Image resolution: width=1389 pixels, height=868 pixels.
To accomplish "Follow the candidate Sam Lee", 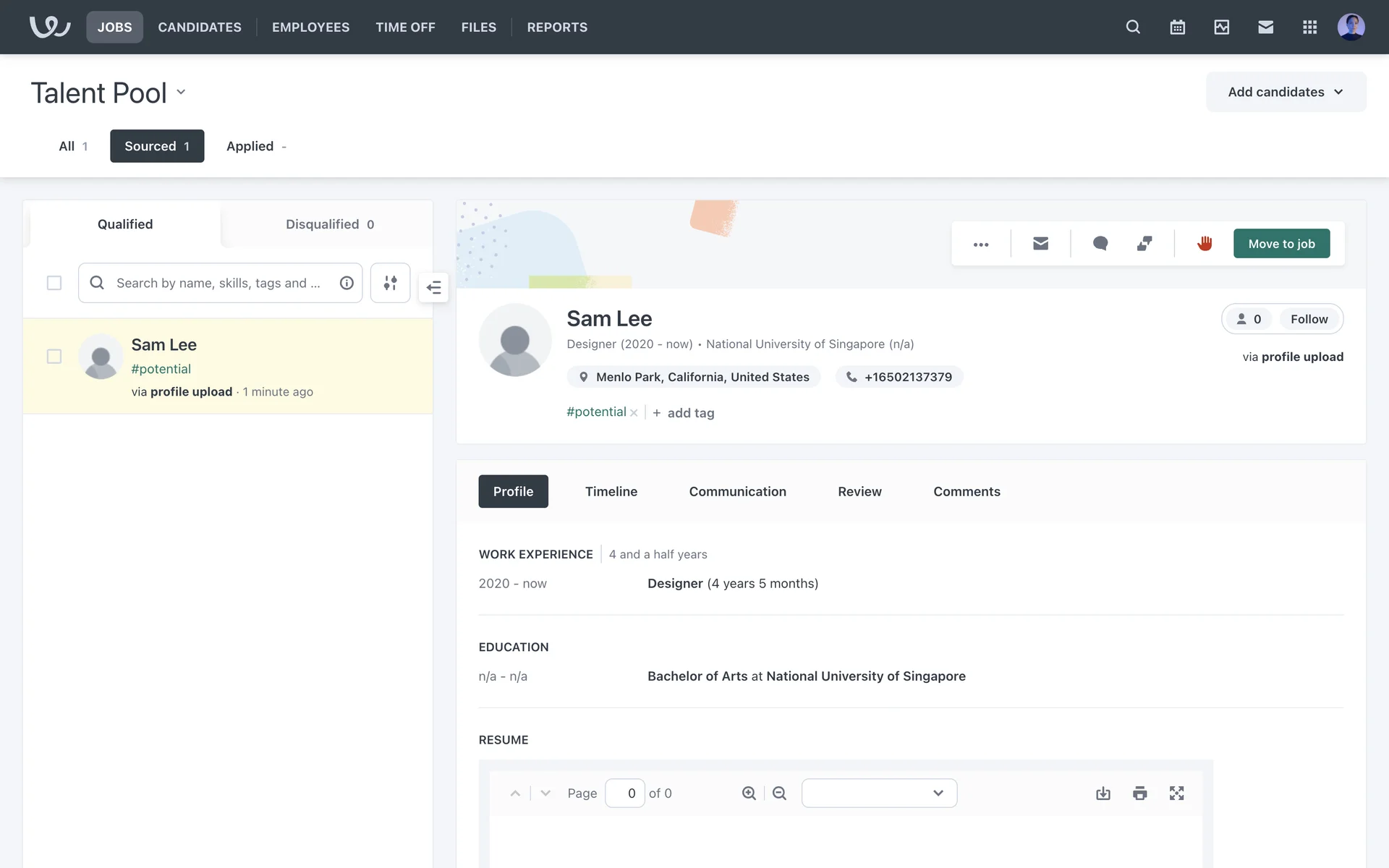I will 1309,319.
